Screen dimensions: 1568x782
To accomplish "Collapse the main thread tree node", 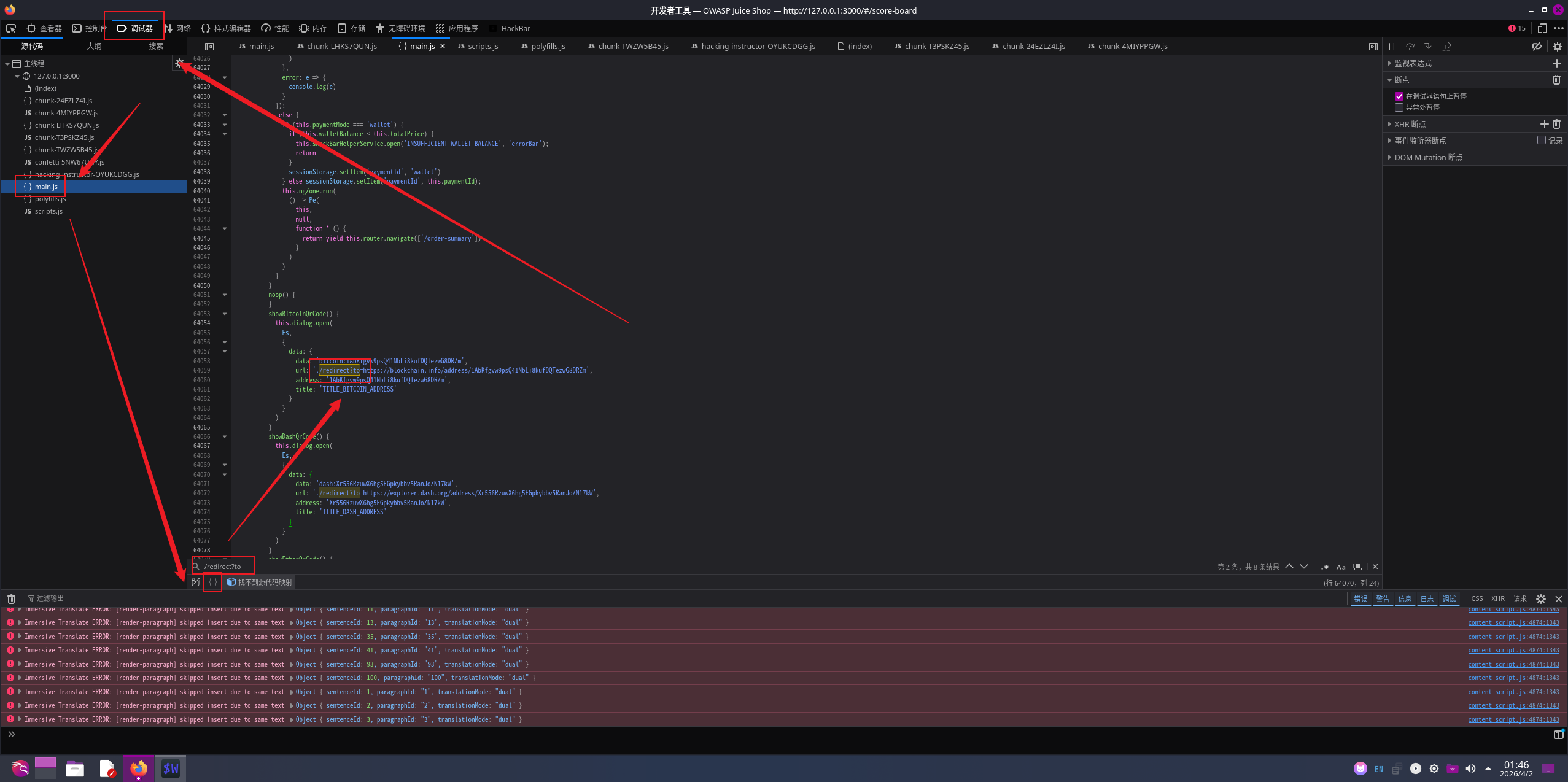I will 7,64.
